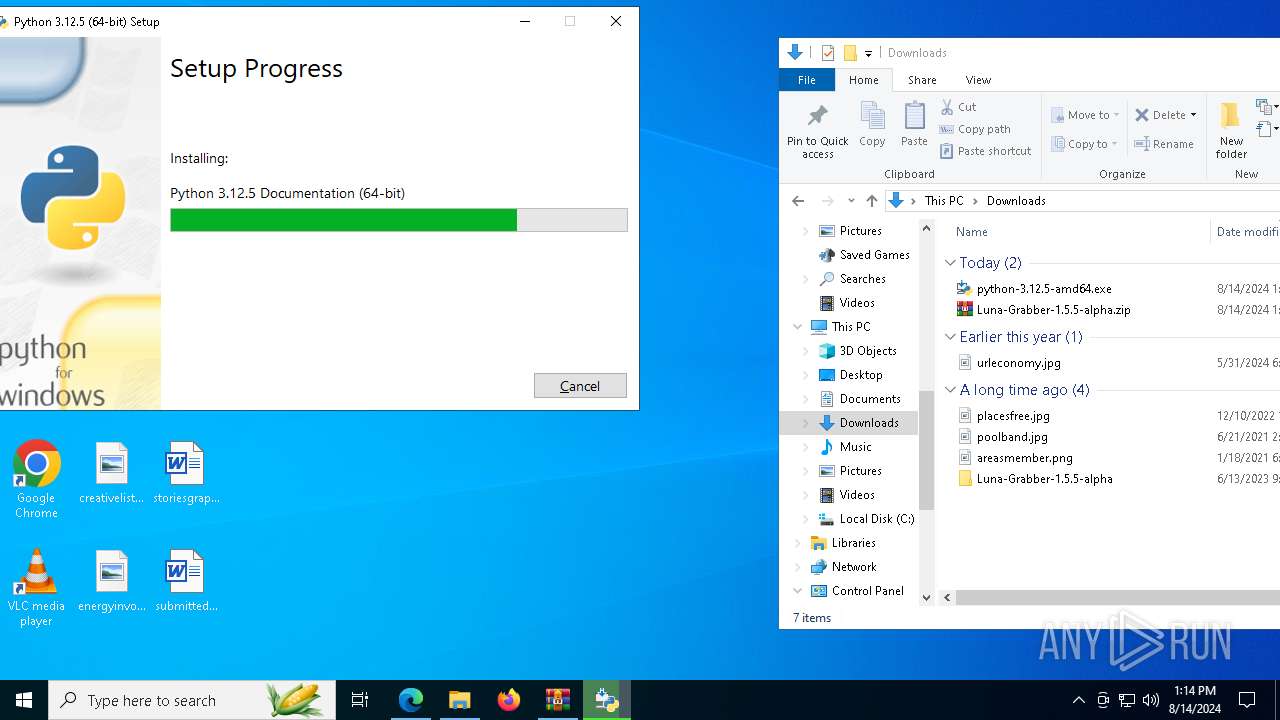Select the submitted Word document icon
Viewport: 1280px width, 720px height.
coord(186,581)
